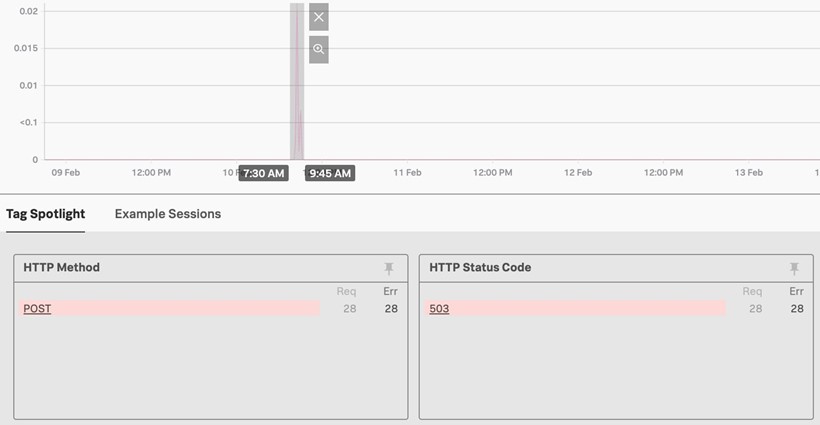820x425 pixels.
Task: Click the red bar beside 503
Action: click(x=590, y=309)
